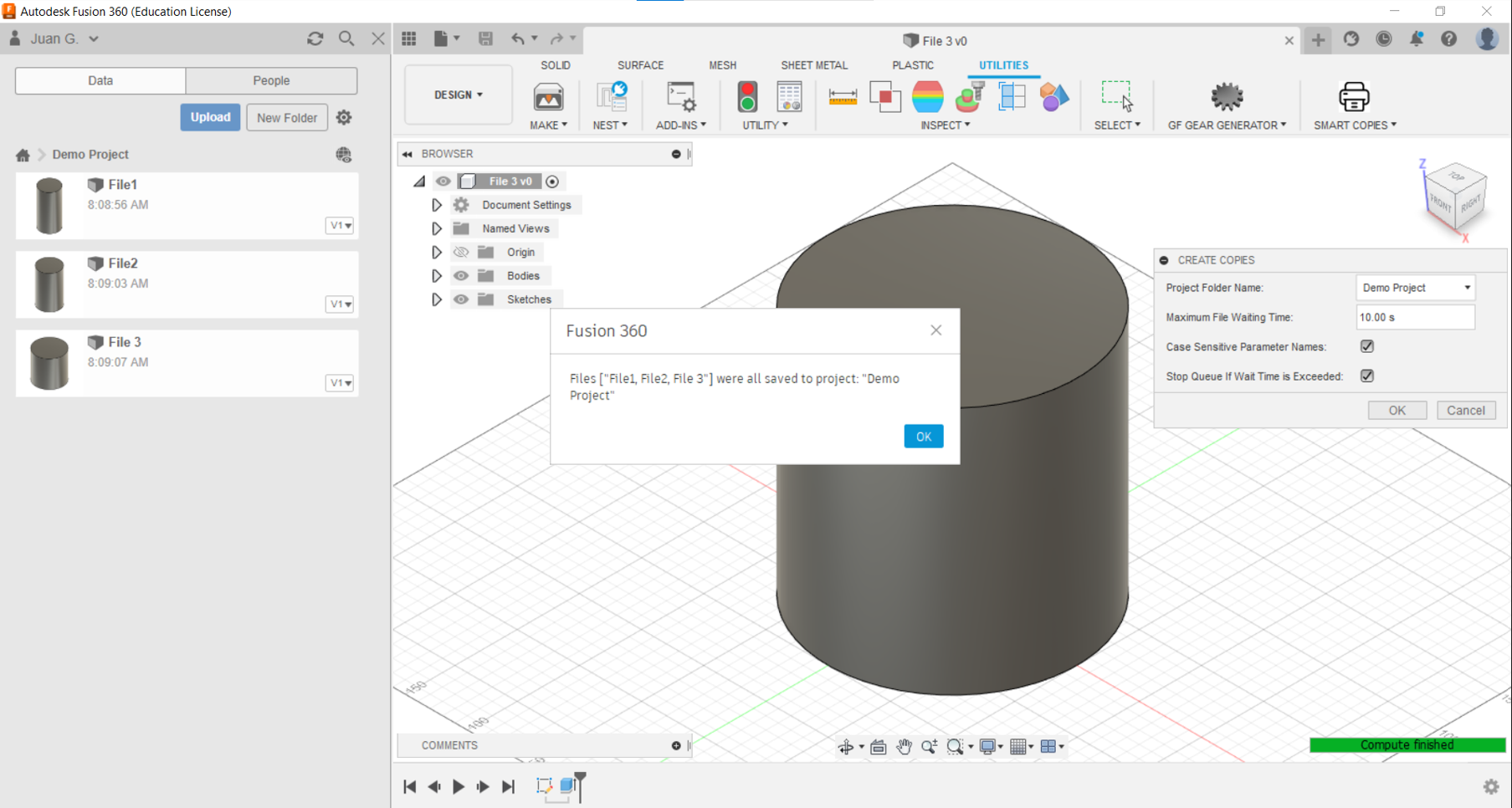Open the Zebra Analysis striped icon
The height and width of the screenshot is (808, 1512).
927,97
